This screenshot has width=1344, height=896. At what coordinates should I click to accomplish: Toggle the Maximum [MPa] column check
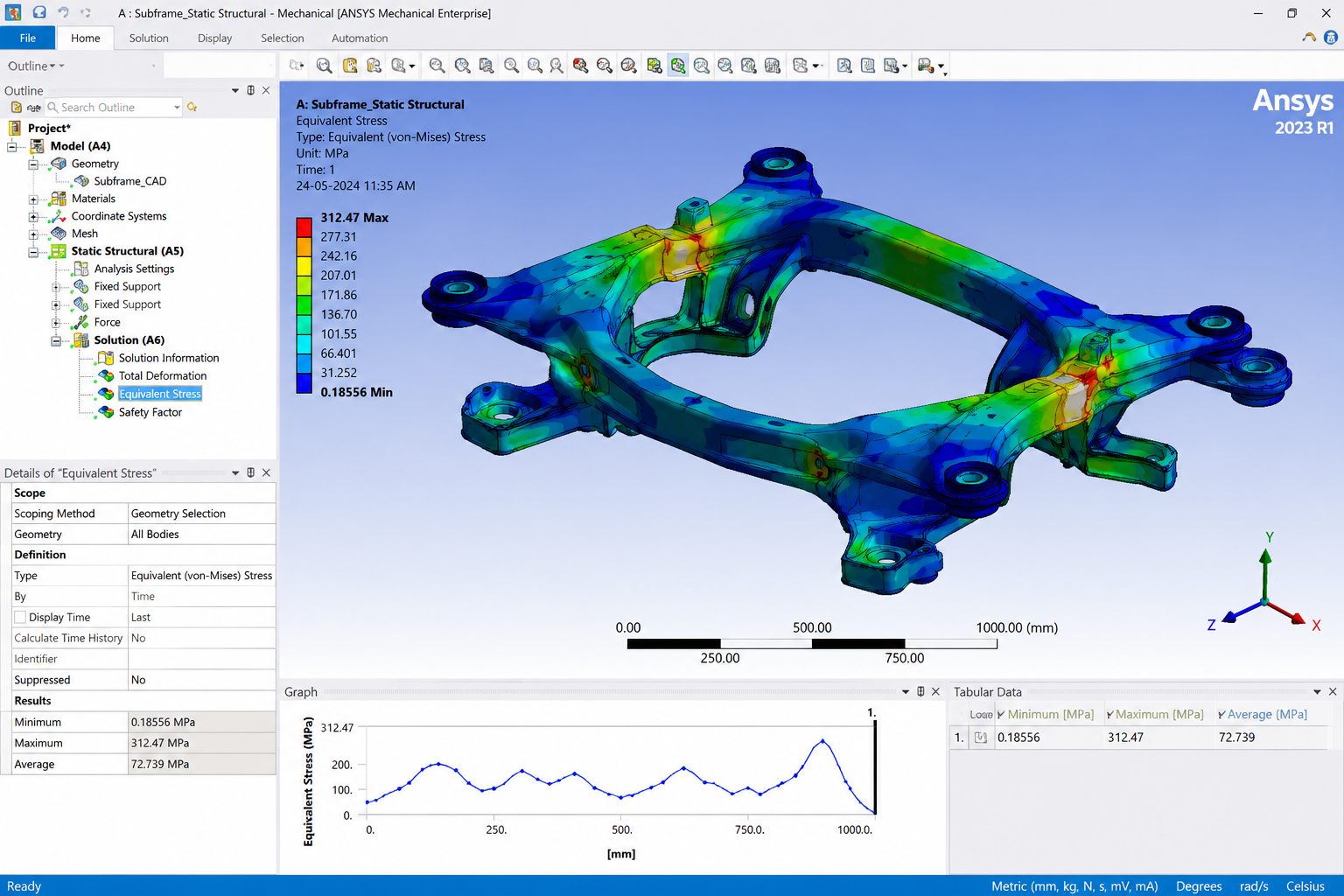point(1109,715)
